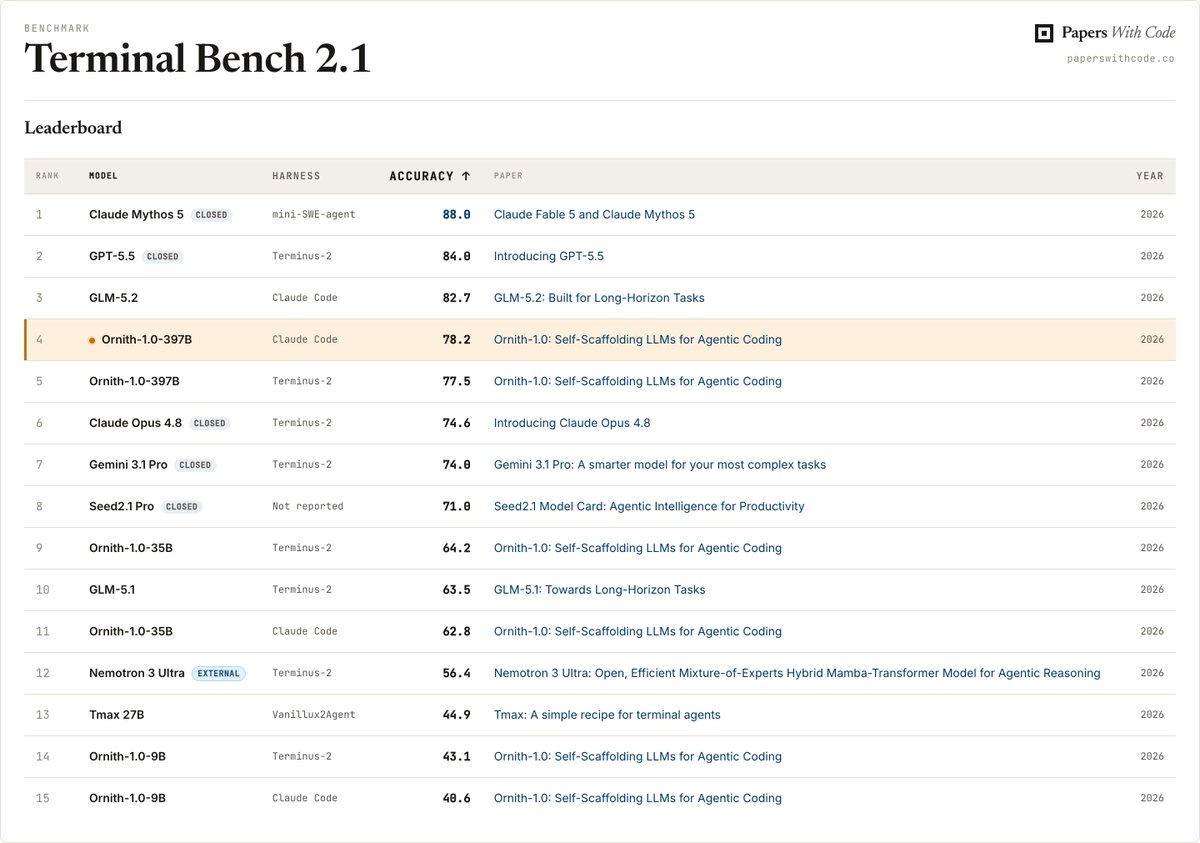This screenshot has height=843, width=1200.
Task: Open paper 'Claude Fable 5 and Claude Mythos 5'
Action: click(x=594, y=215)
